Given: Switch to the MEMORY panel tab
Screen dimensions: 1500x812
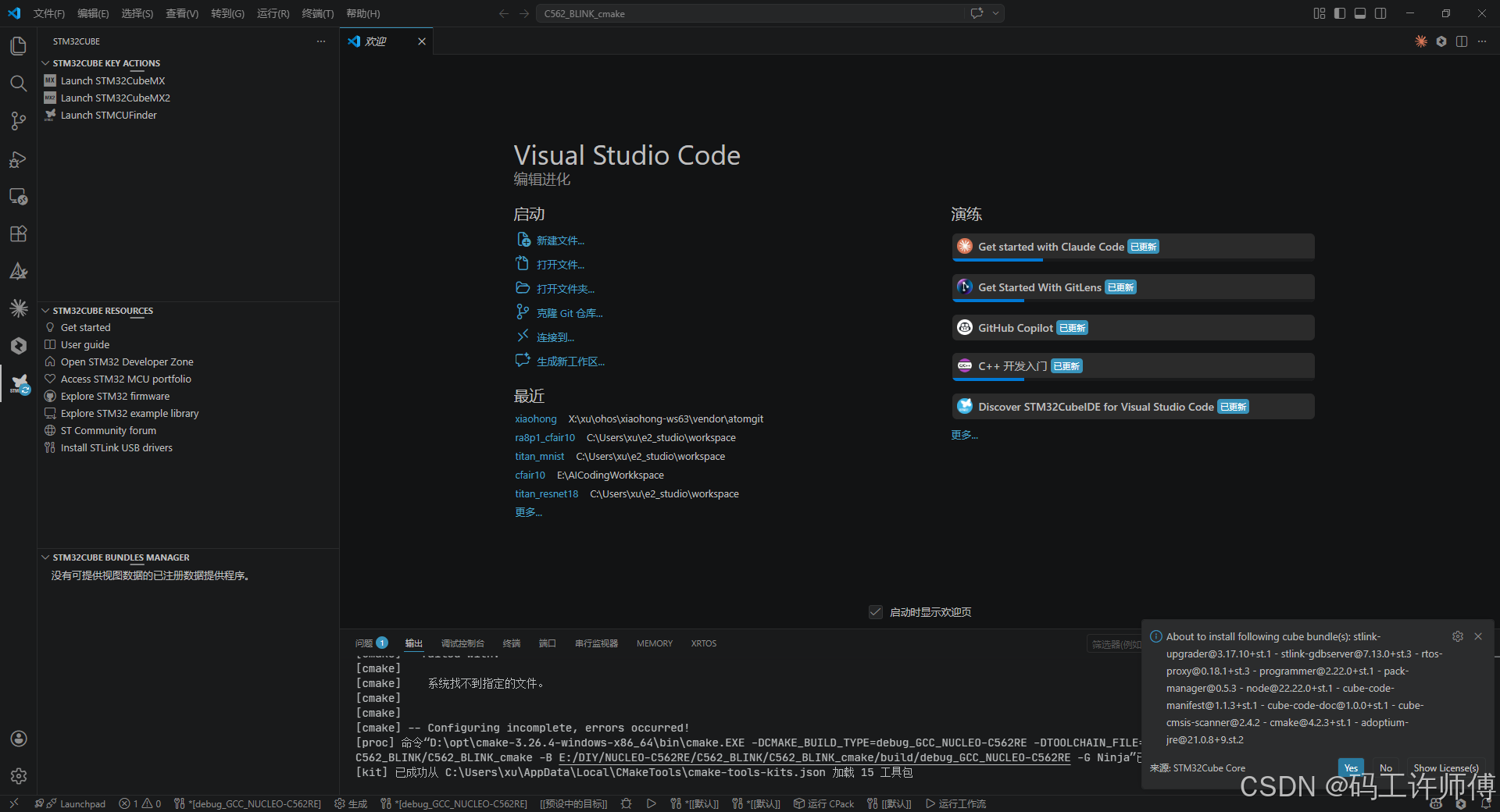Looking at the screenshot, I should click(654, 643).
